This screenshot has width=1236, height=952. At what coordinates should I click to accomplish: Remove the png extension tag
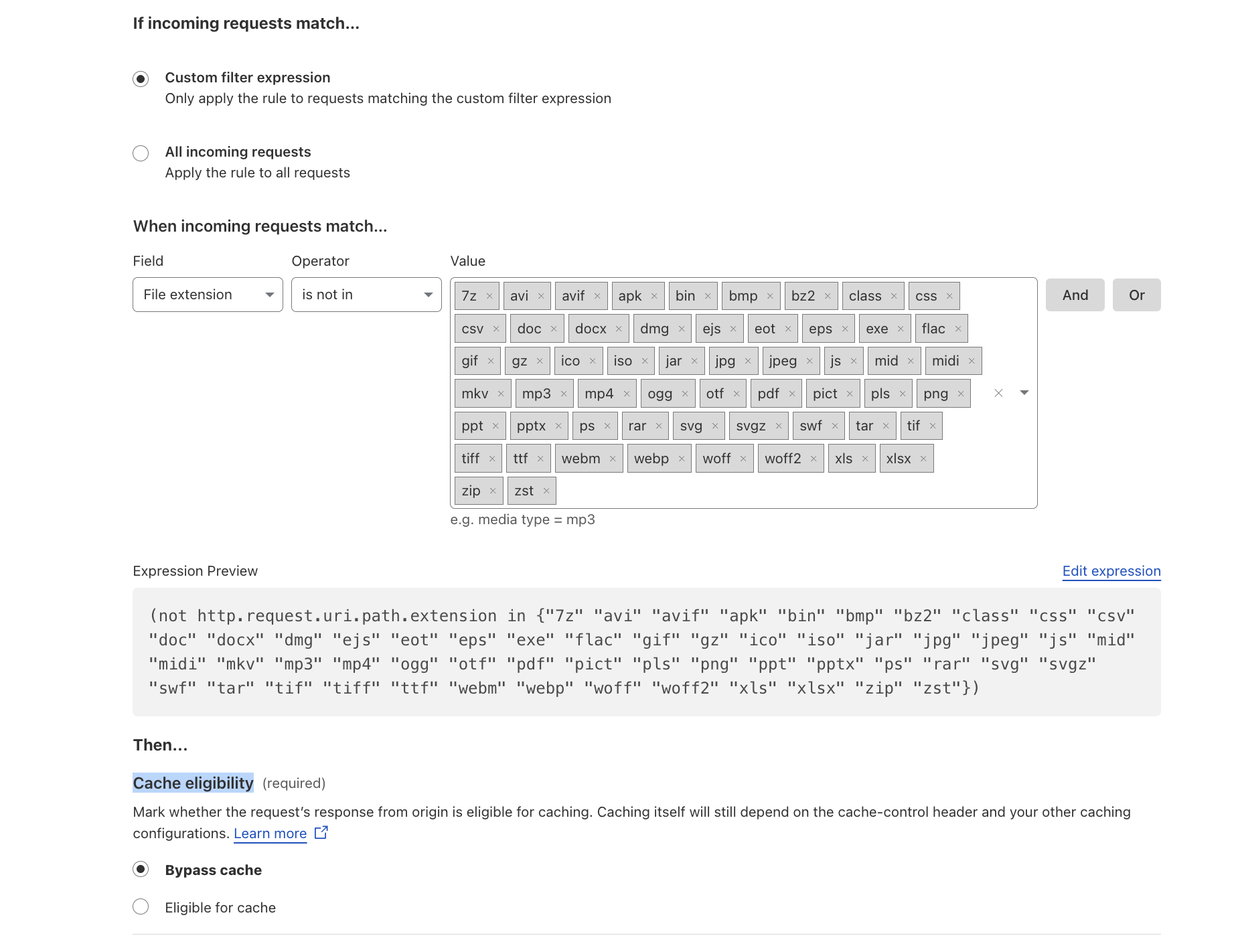coord(961,394)
